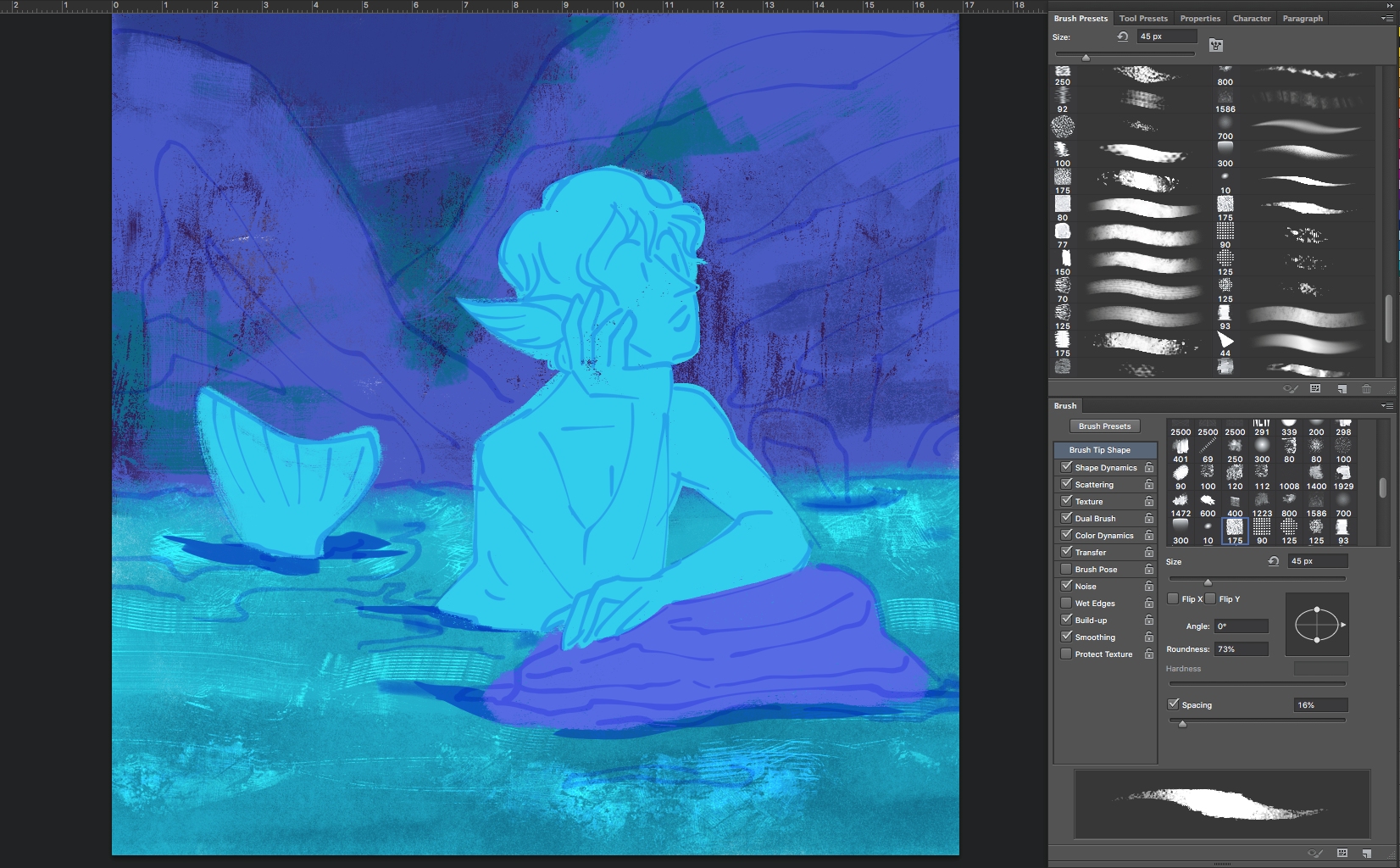Disable the Scattering checkbox
Image resolution: width=1400 pixels, height=868 pixels.
1066,484
